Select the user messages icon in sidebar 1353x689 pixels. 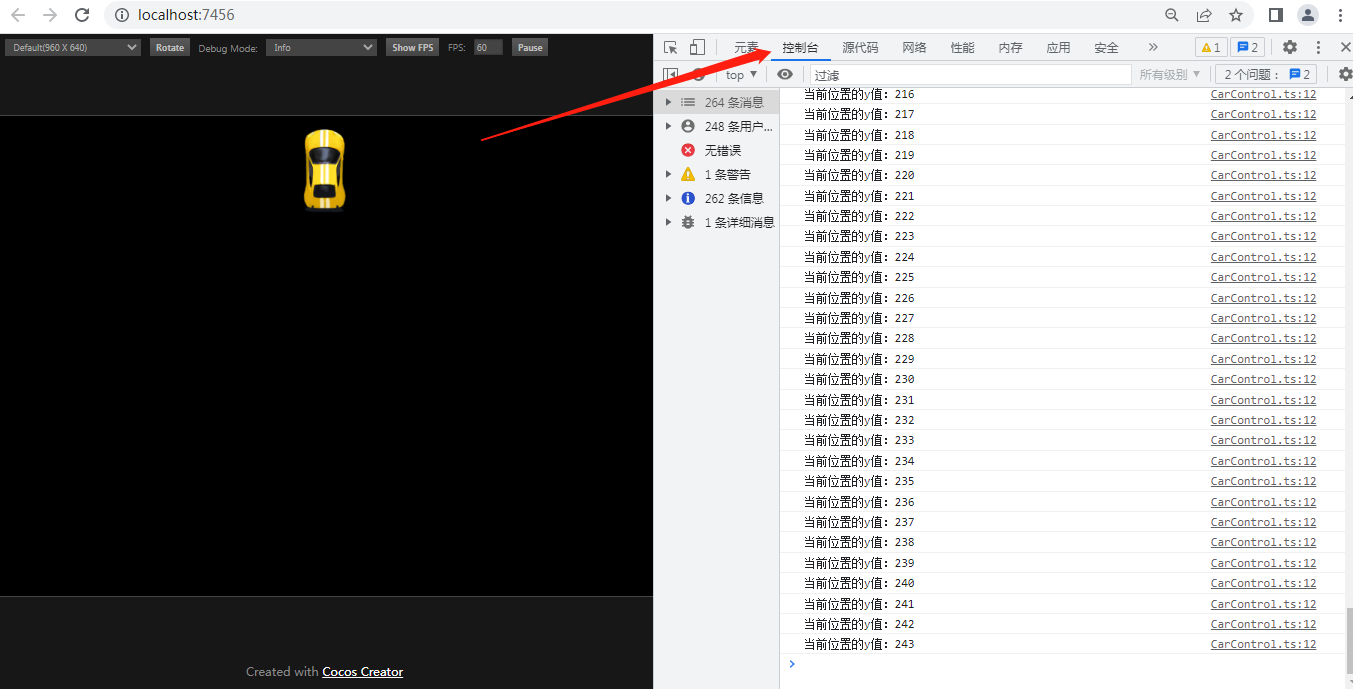[x=688, y=126]
